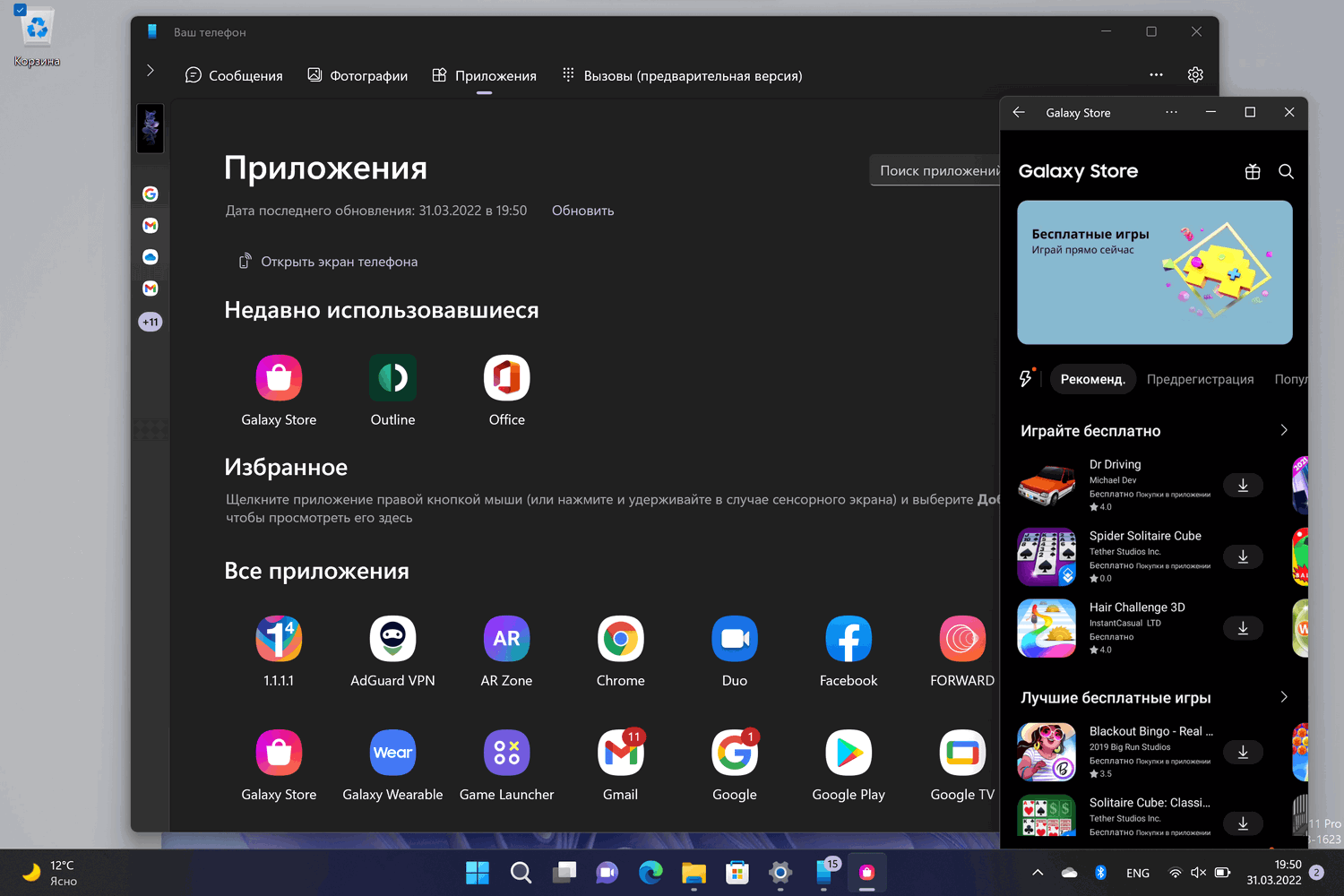This screenshot has width=1344, height=896.
Task: Click the Google notification icon in left sidebar
Action: [151, 194]
